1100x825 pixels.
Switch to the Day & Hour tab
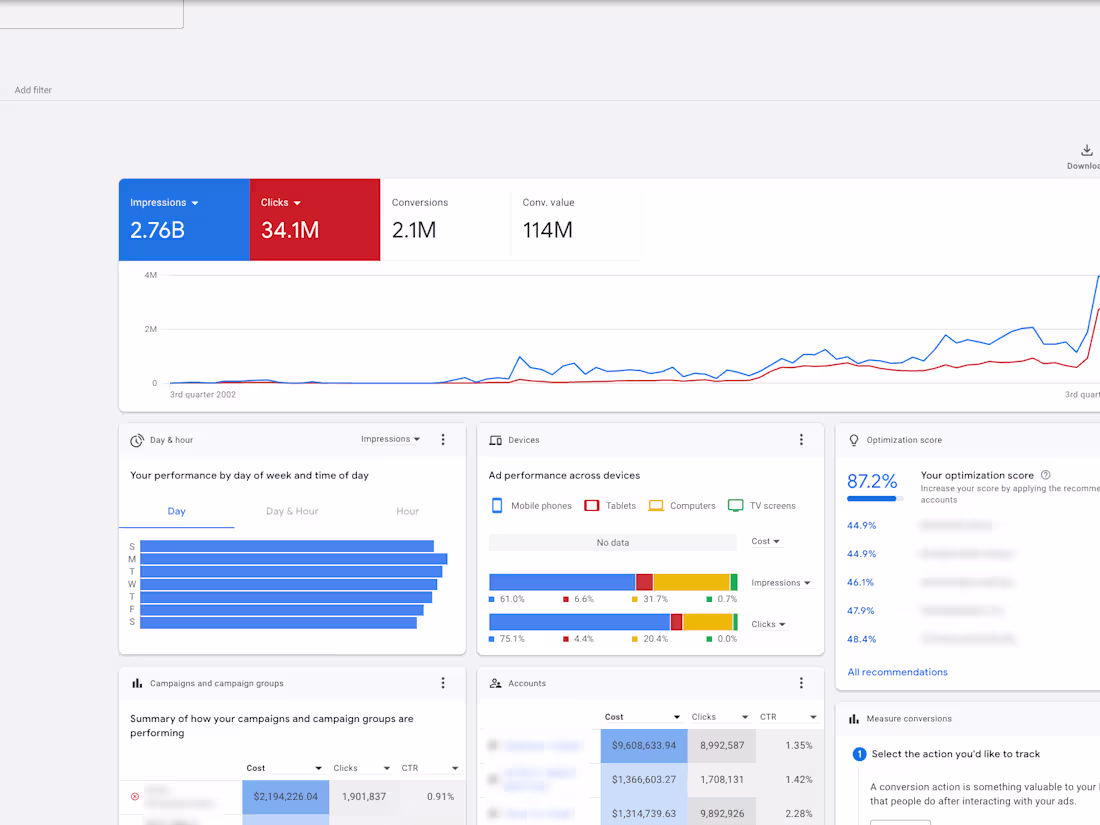click(x=291, y=511)
